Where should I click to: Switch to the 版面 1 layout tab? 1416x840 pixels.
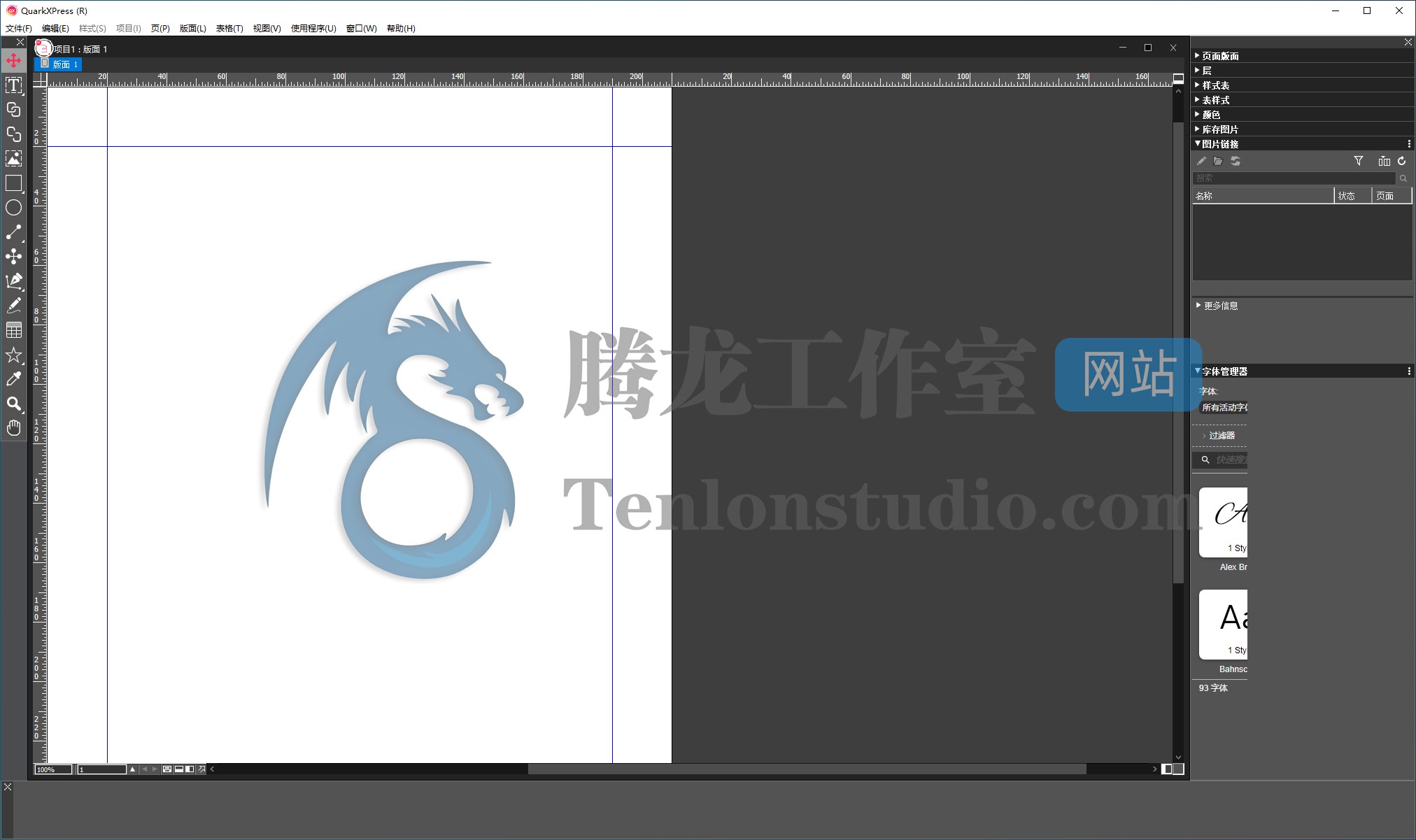(59, 64)
